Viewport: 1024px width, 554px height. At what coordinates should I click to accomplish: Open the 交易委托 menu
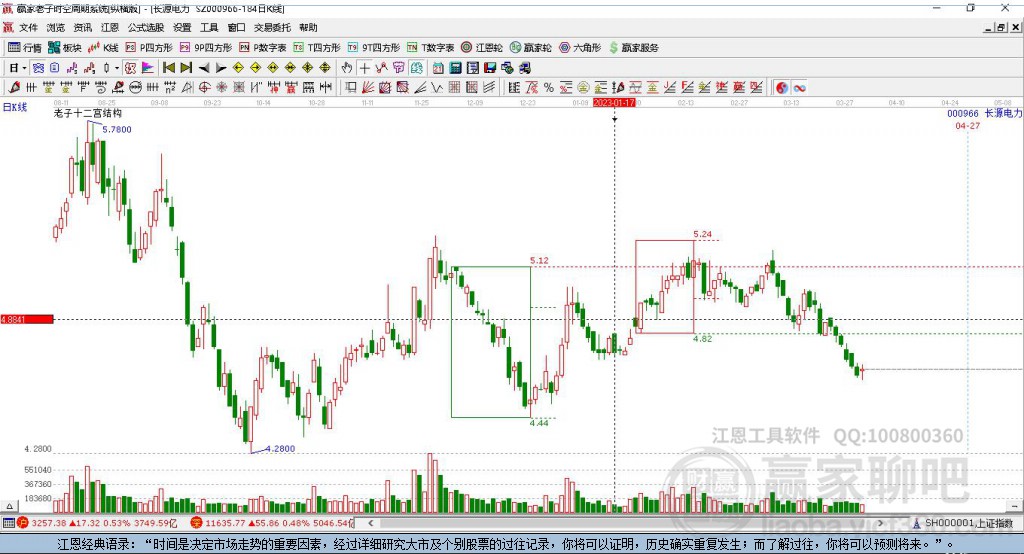point(272,27)
